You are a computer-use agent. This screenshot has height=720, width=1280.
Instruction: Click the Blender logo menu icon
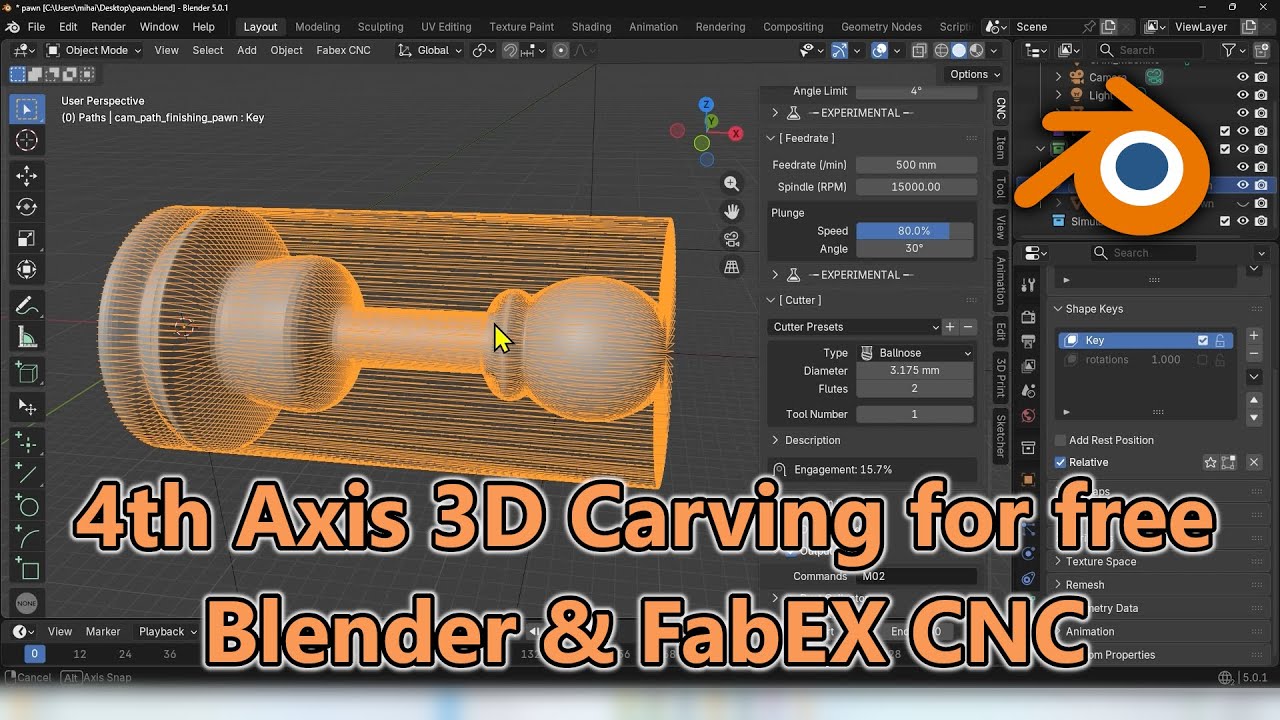point(12,27)
